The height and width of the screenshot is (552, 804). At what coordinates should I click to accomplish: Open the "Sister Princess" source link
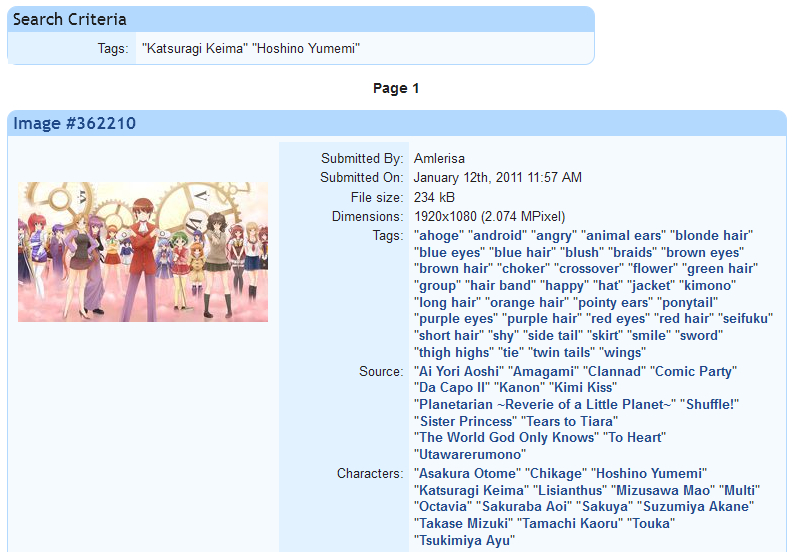[x=466, y=421]
